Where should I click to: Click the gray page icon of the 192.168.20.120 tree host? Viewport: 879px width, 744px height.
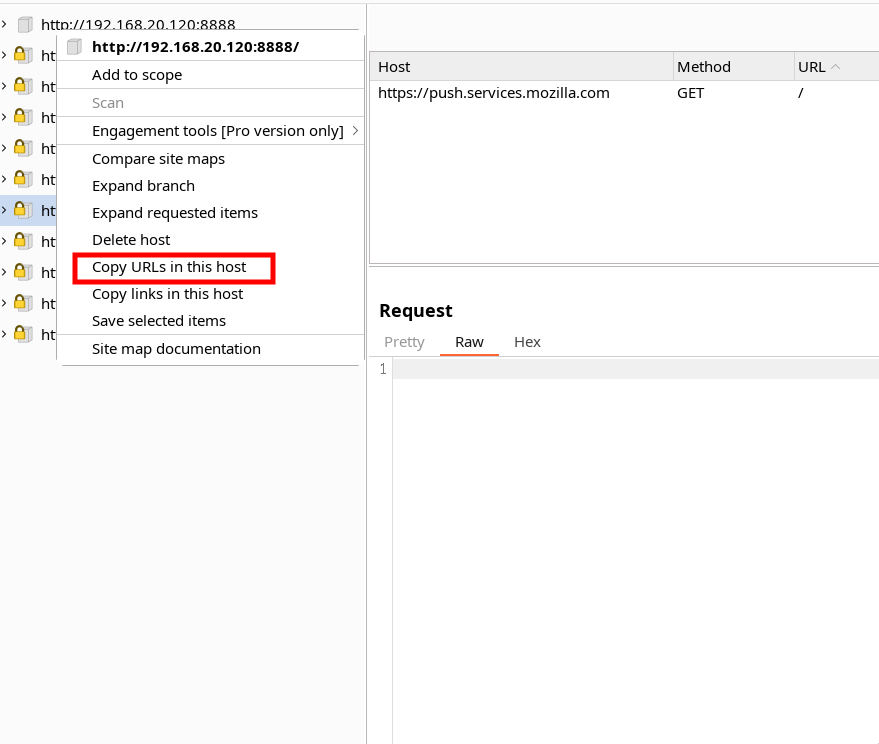coord(25,24)
